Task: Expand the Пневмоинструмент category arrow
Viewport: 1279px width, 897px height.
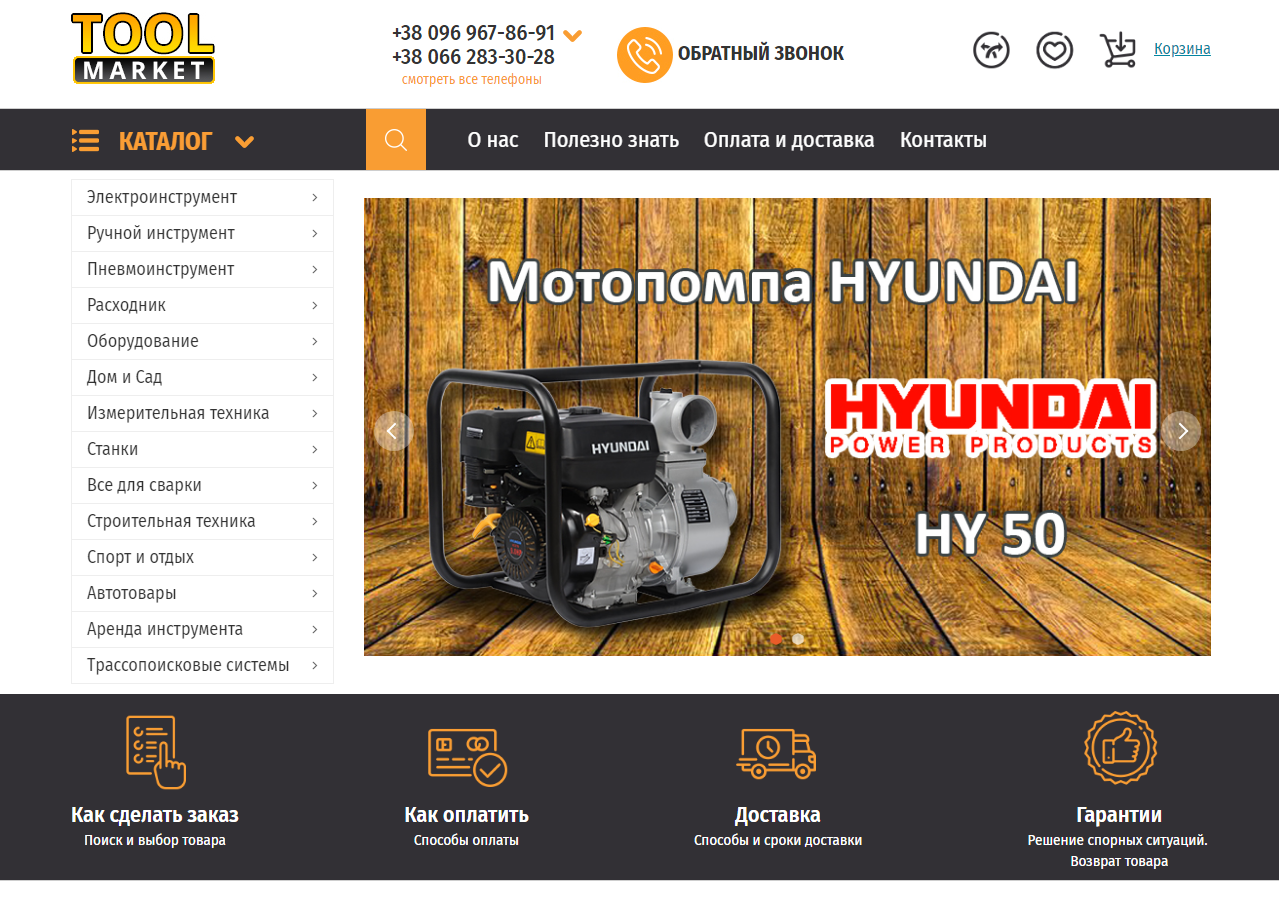Action: pyautogui.click(x=314, y=269)
